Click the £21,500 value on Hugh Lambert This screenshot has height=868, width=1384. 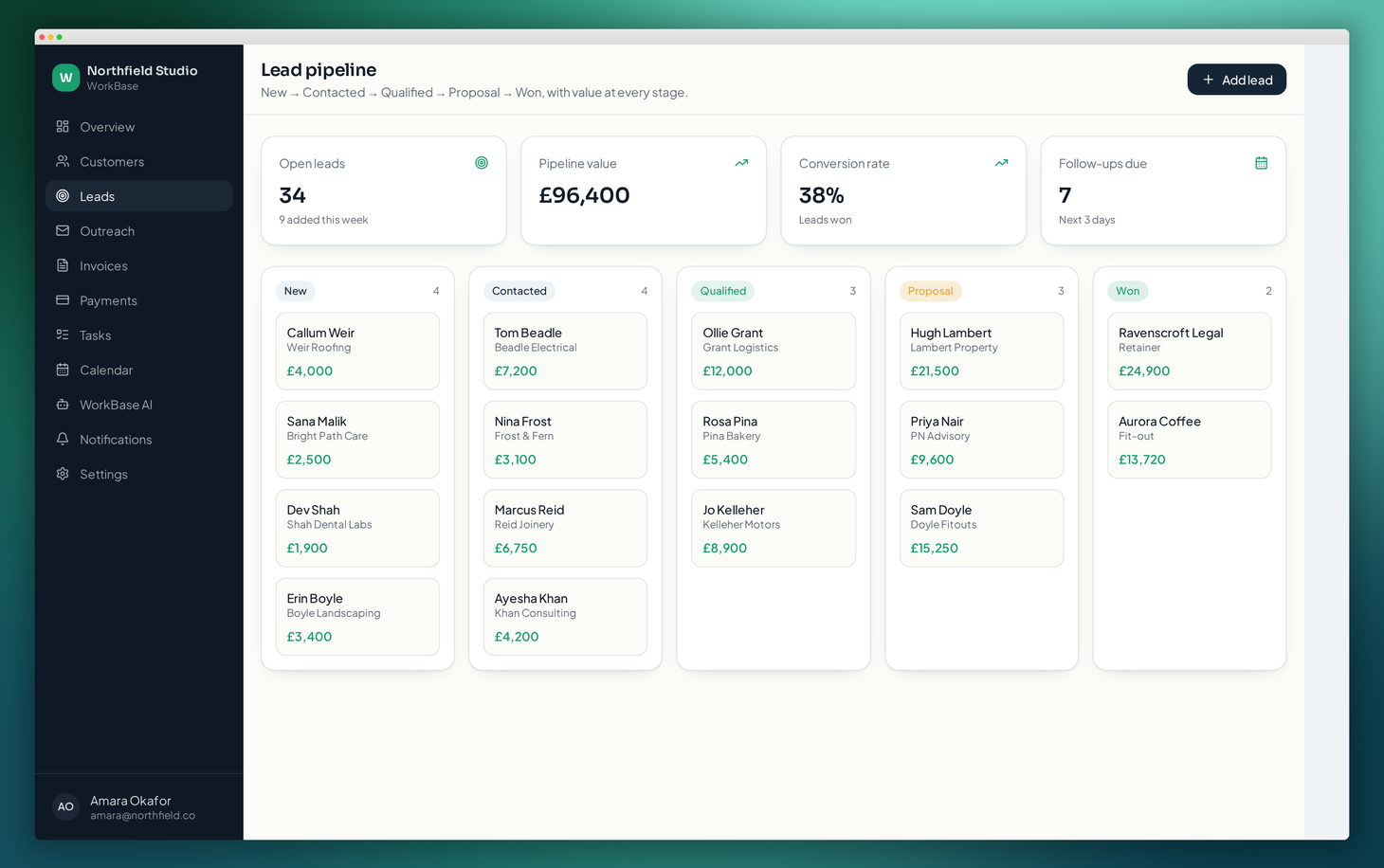pos(935,371)
